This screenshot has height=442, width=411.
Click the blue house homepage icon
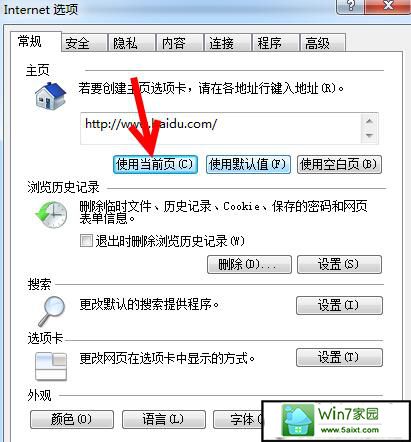(x=51, y=96)
